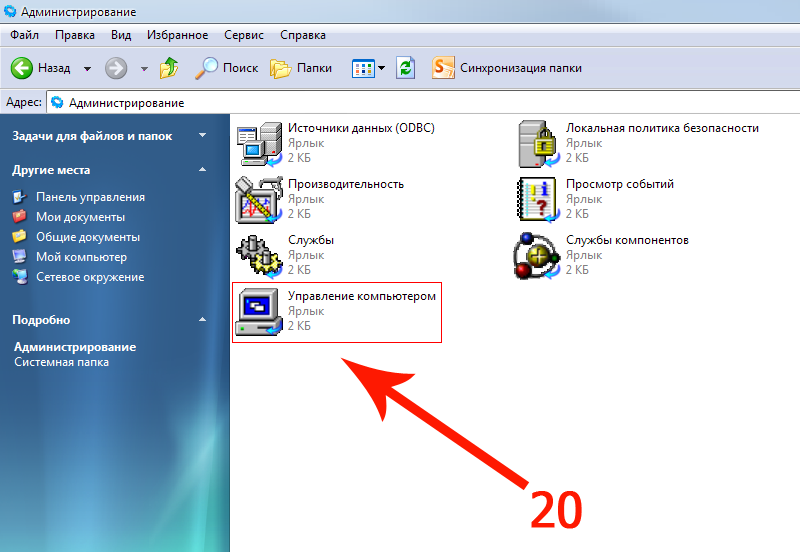This screenshot has width=800, height=552.
Task: Click the Задачи для файлов и папок heading
Action: tap(92, 136)
